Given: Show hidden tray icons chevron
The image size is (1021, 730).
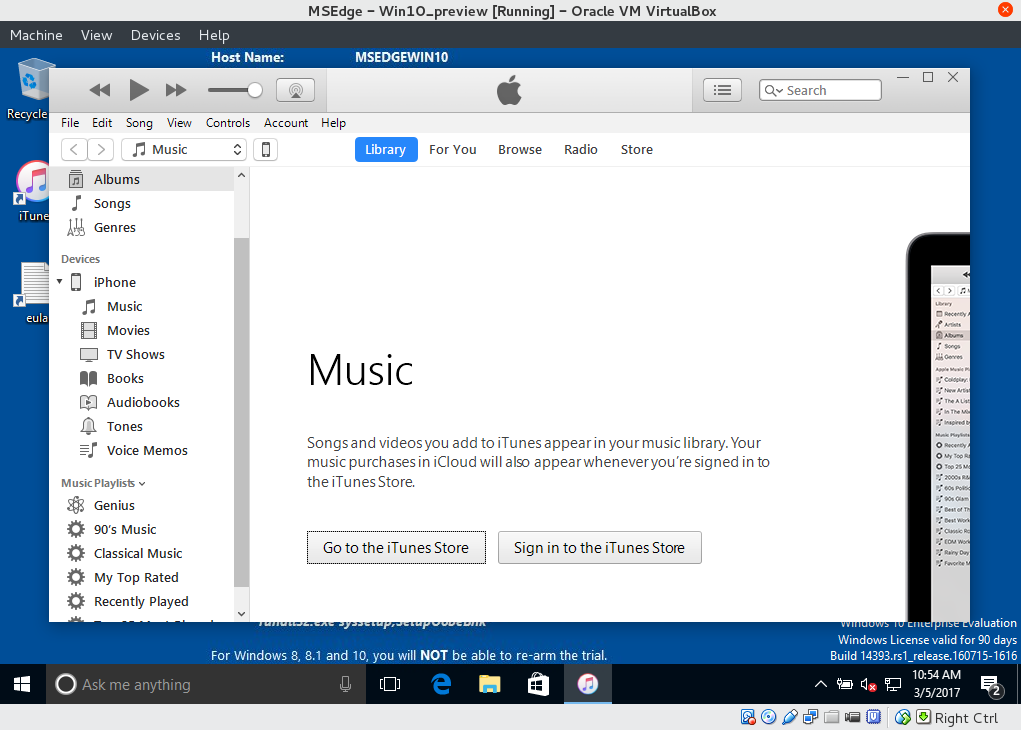Looking at the screenshot, I should point(821,684).
